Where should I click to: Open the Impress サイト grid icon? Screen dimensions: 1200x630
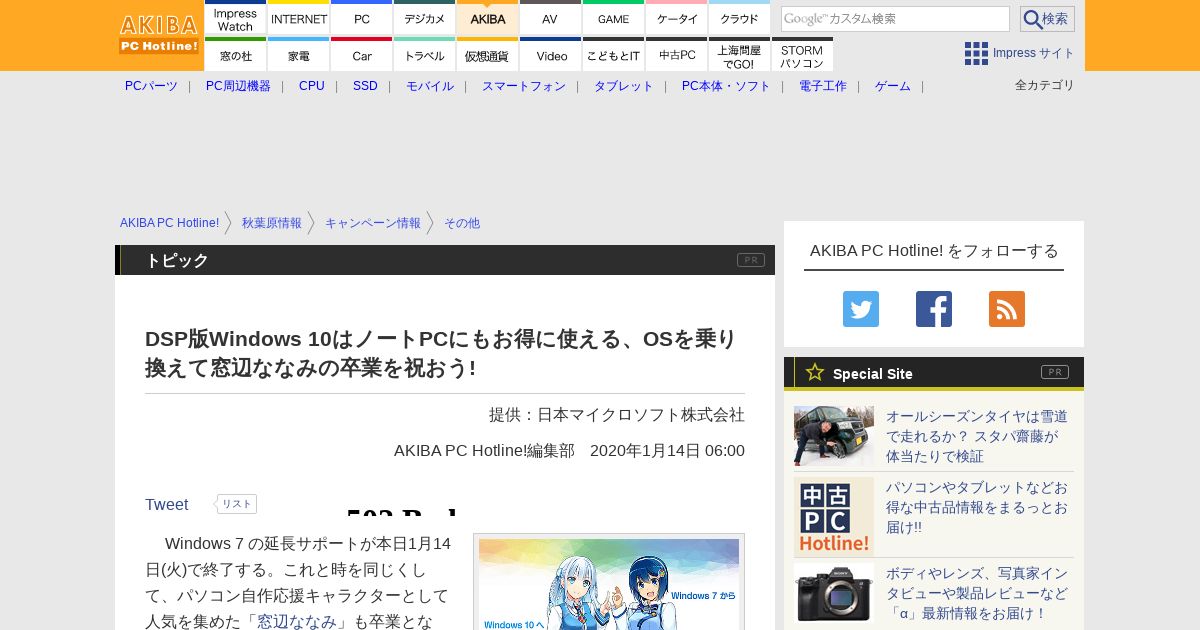click(x=976, y=53)
